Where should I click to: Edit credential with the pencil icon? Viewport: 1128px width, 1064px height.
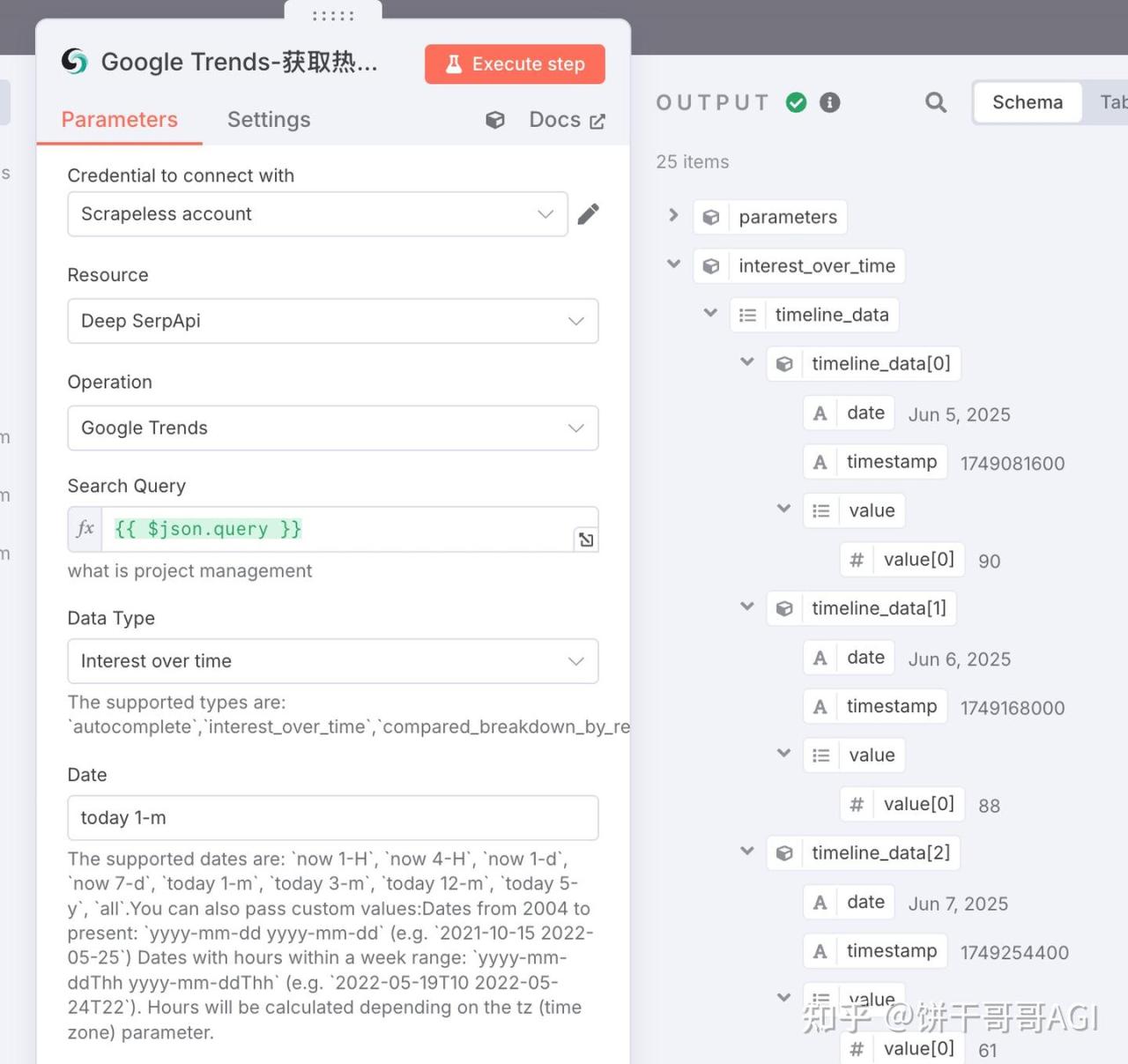pyautogui.click(x=589, y=214)
